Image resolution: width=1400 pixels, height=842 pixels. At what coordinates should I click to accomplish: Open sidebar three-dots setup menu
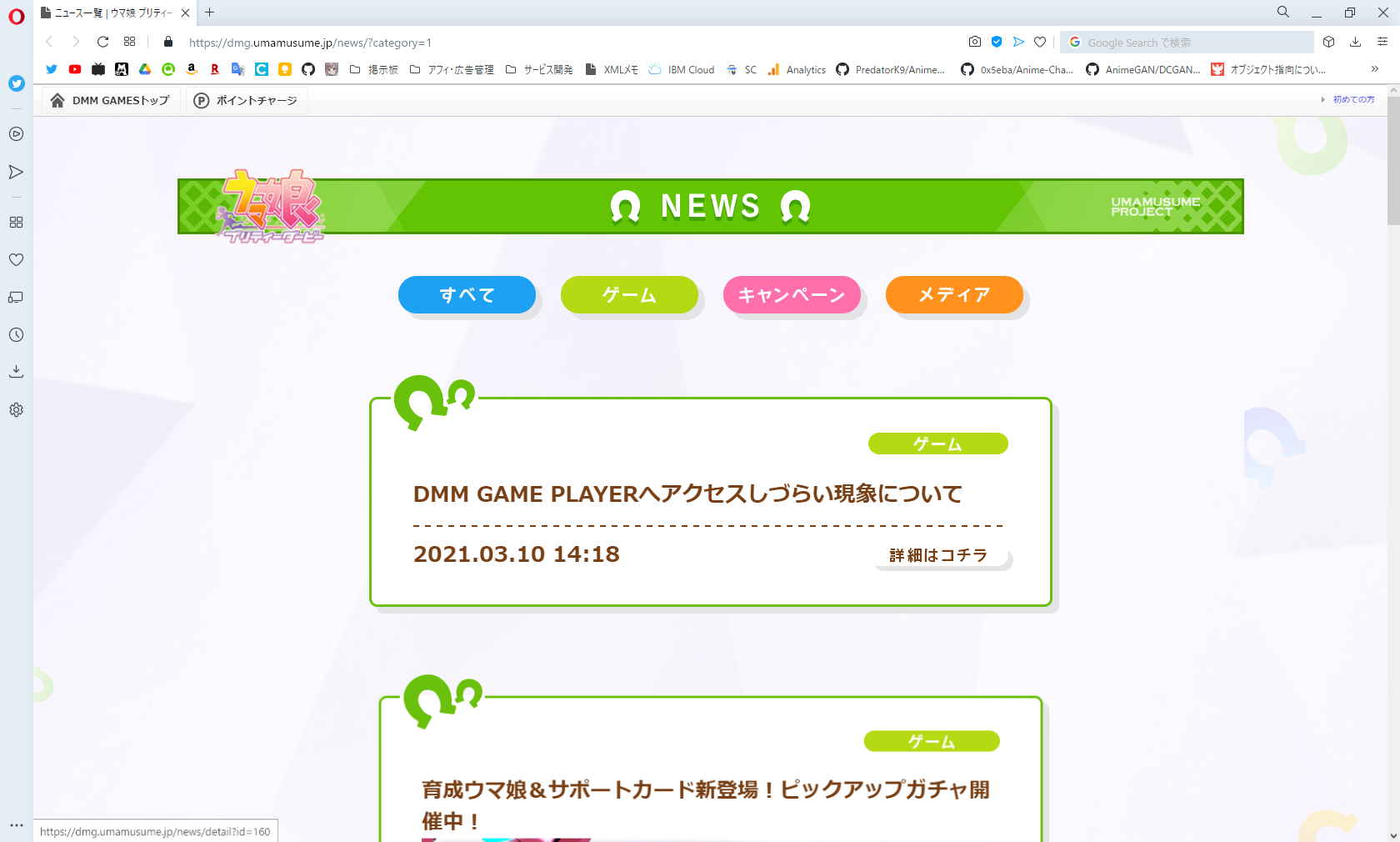click(16, 825)
